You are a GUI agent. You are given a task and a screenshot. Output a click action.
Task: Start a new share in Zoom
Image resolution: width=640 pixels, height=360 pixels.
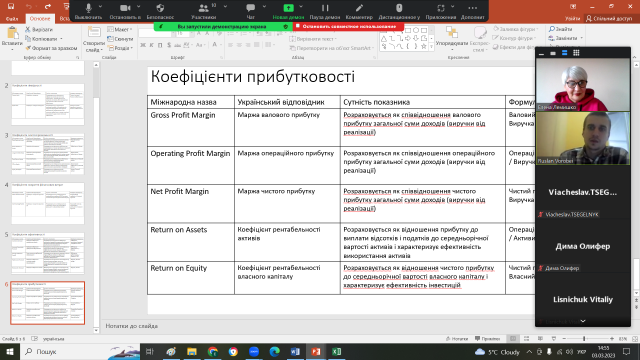pos(288,11)
